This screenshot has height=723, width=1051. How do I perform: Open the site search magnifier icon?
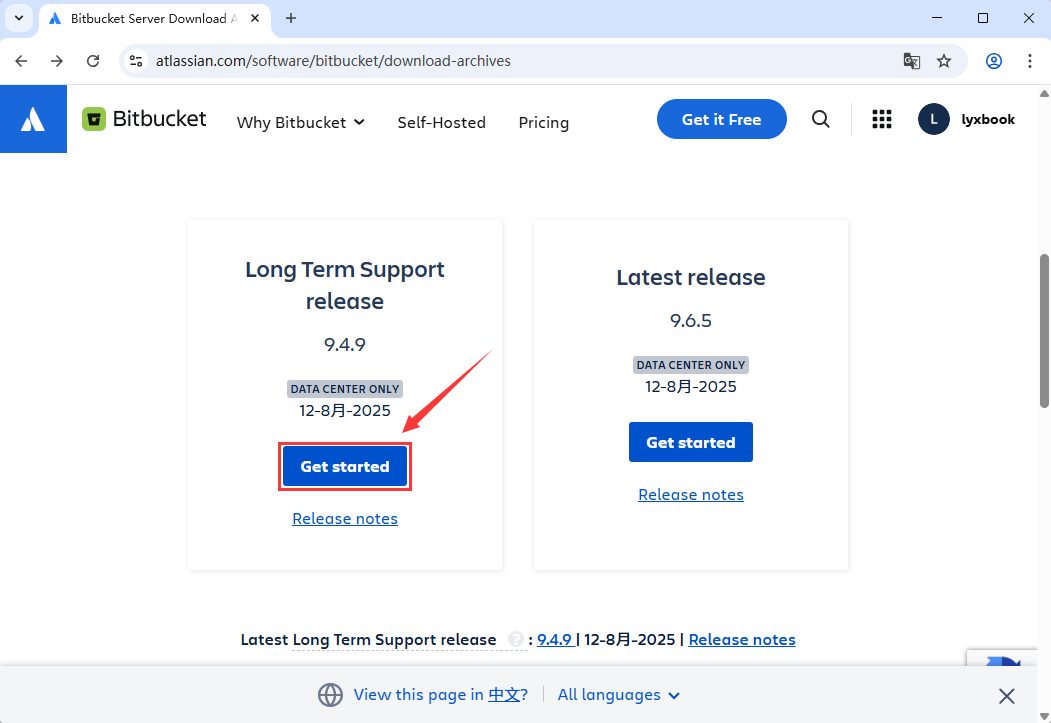point(820,119)
